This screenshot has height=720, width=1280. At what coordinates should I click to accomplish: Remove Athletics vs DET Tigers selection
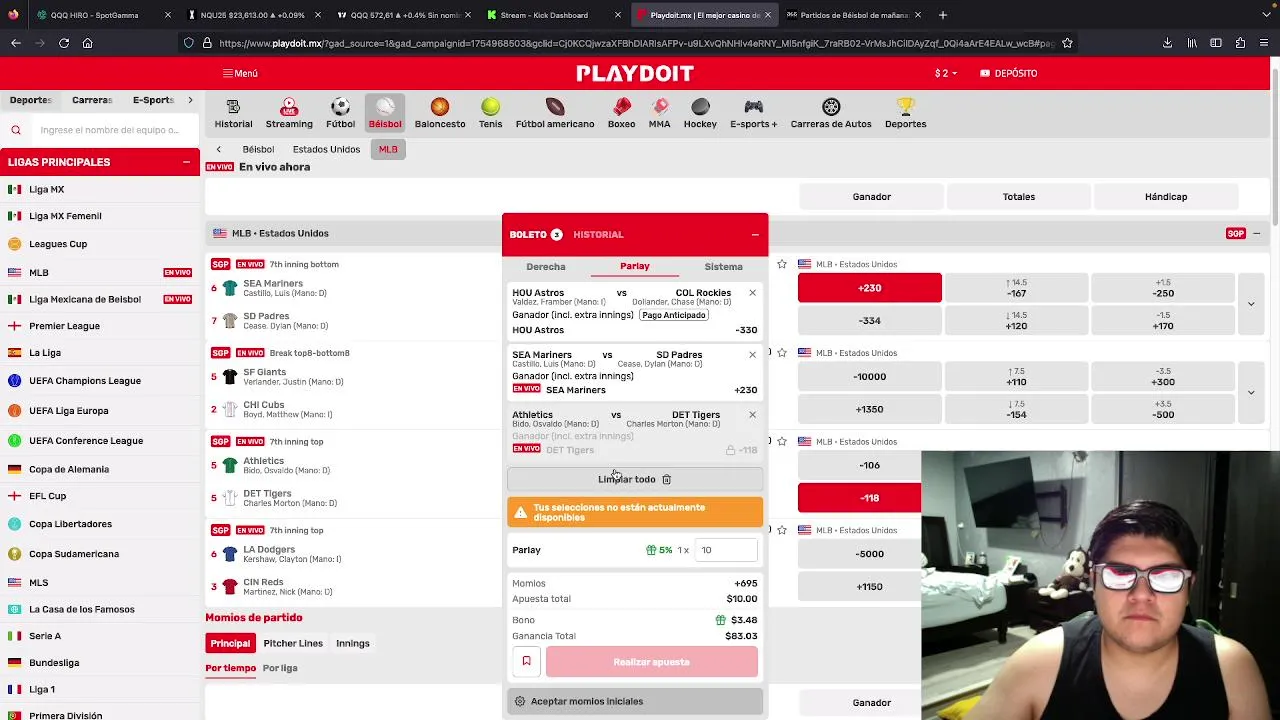(x=753, y=415)
